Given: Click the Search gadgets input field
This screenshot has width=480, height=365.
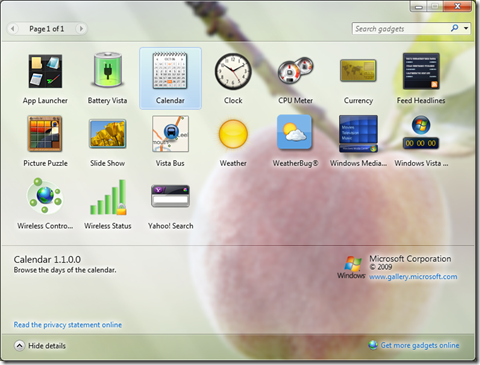Looking at the screenshot, I should [x=402, y=29].
